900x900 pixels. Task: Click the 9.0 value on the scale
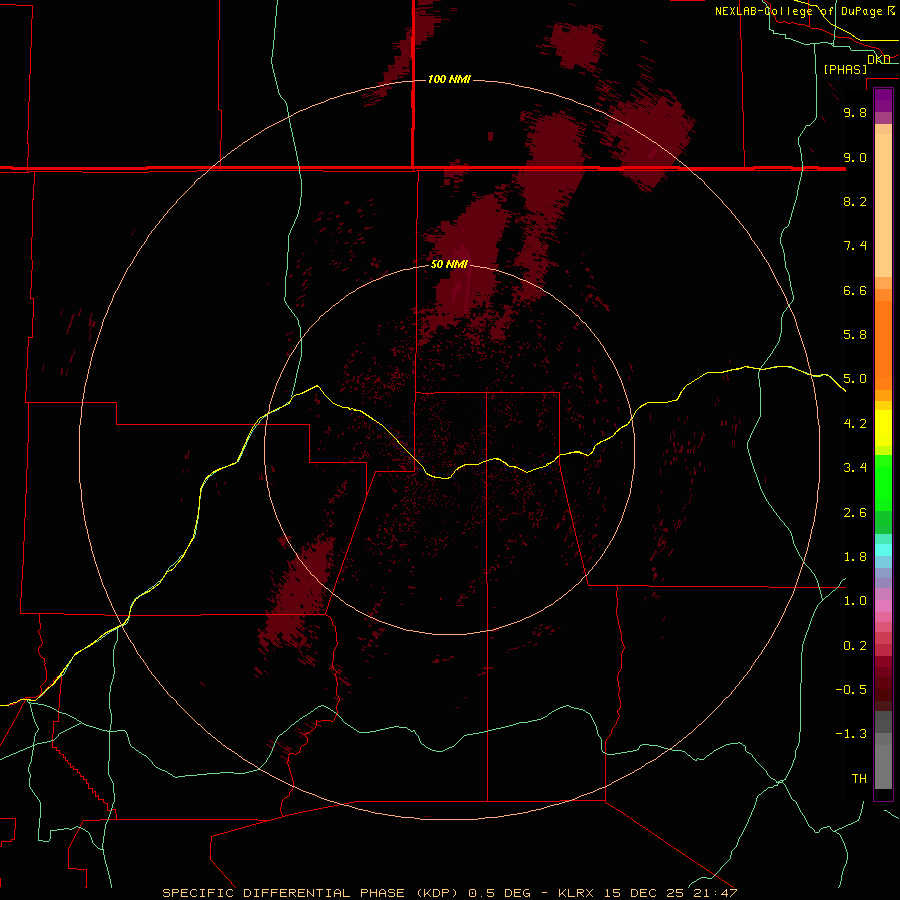click(855, 157)
